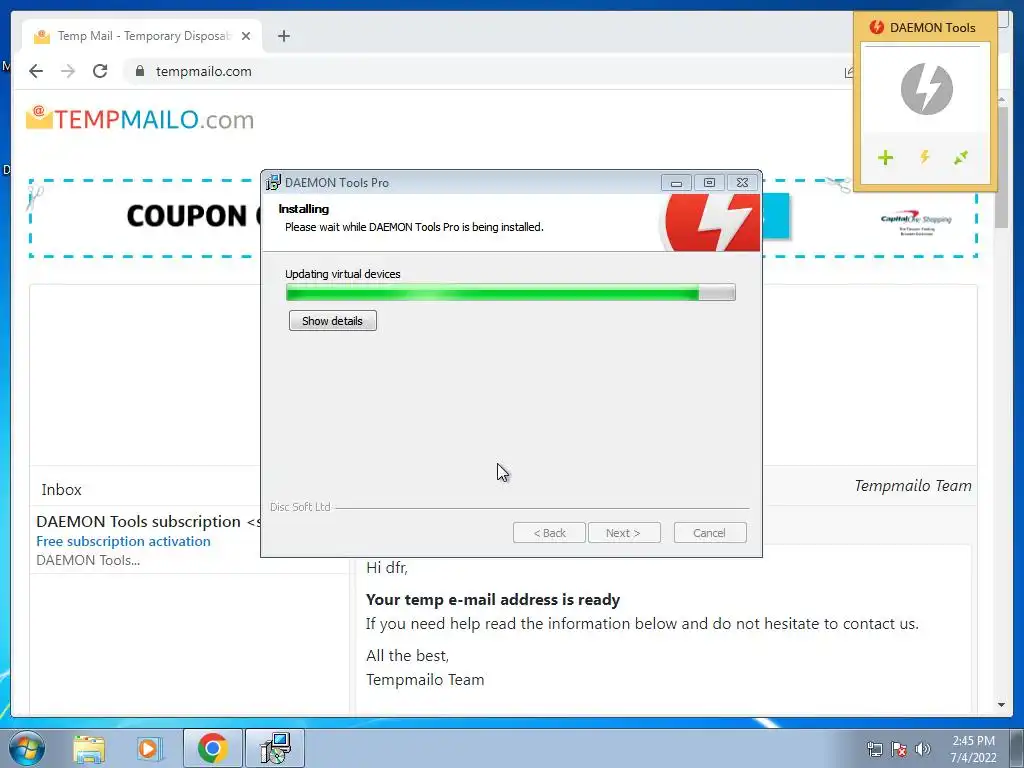Open Action Center flag icon in tray
Image resolution: width=1024 pixels, height=768 pixels.
[x=899, y=749]
